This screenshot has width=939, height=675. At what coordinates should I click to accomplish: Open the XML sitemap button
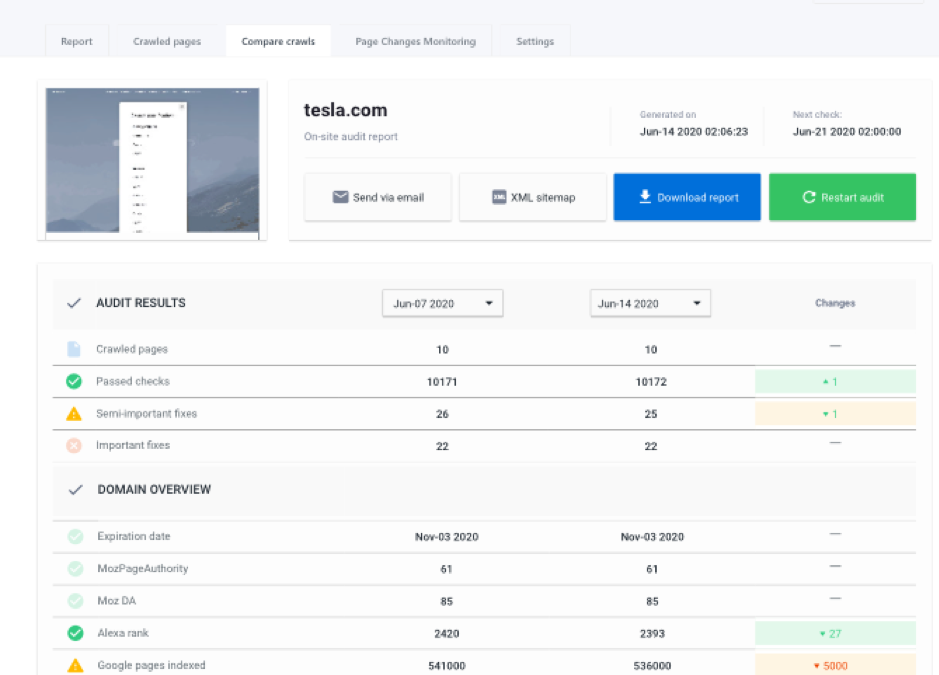tap(533, 197)
